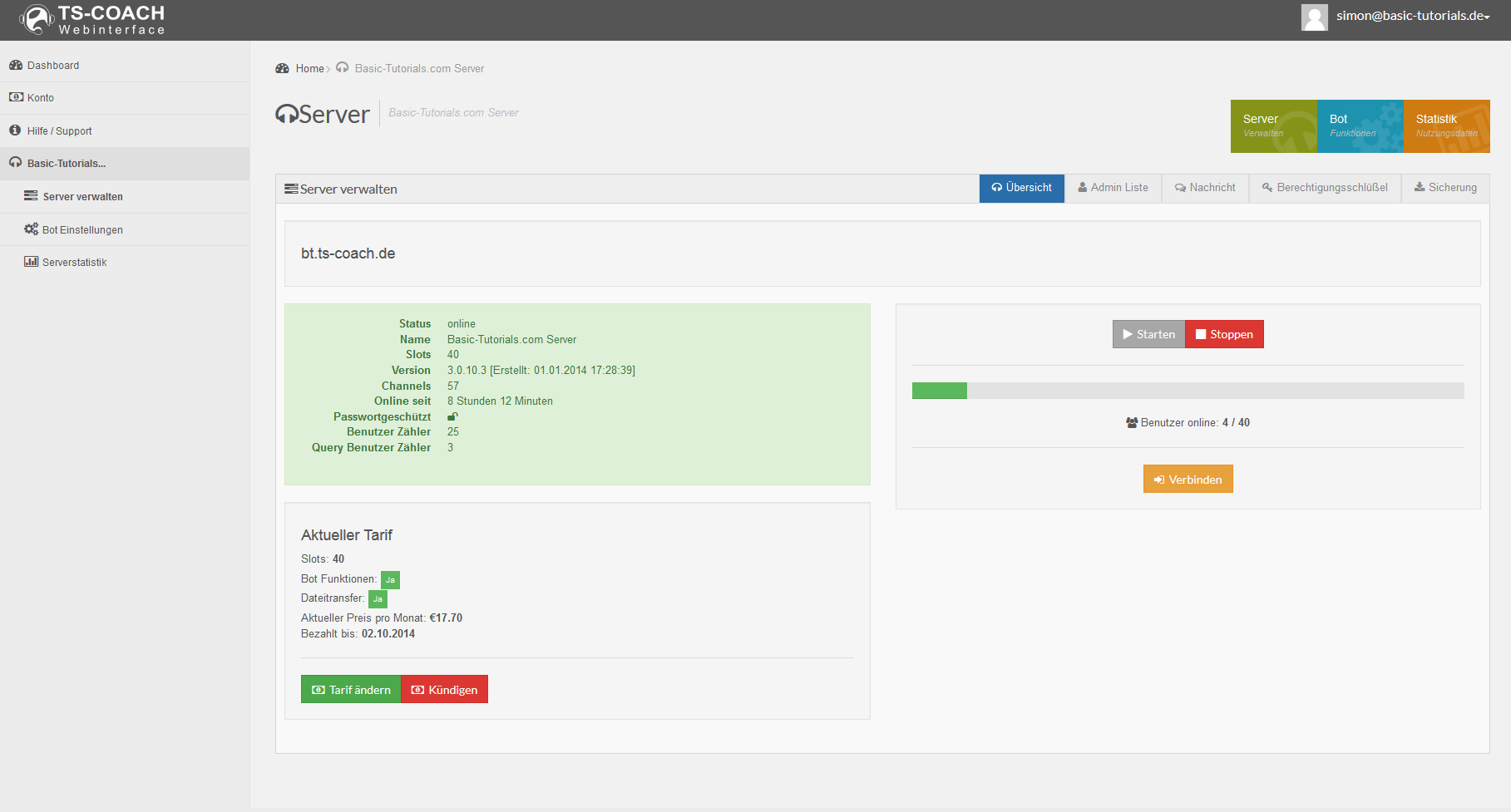Click the green Tarif ändern button

(x=351, y=690)
